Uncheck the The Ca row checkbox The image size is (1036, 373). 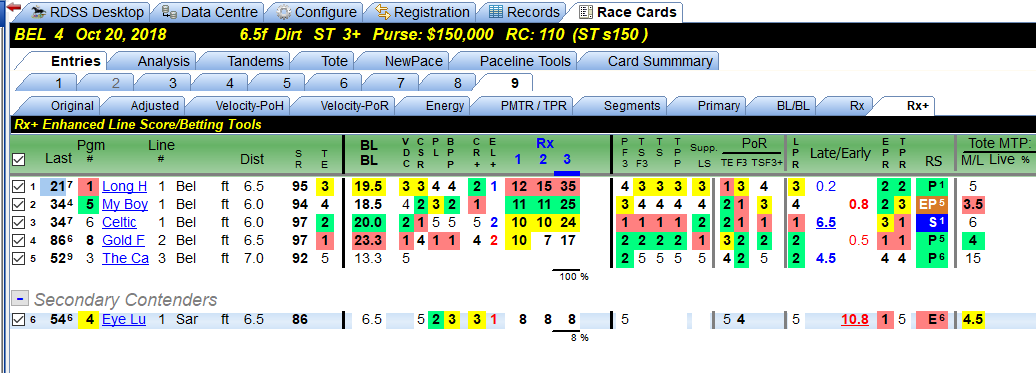coord(18,259)
